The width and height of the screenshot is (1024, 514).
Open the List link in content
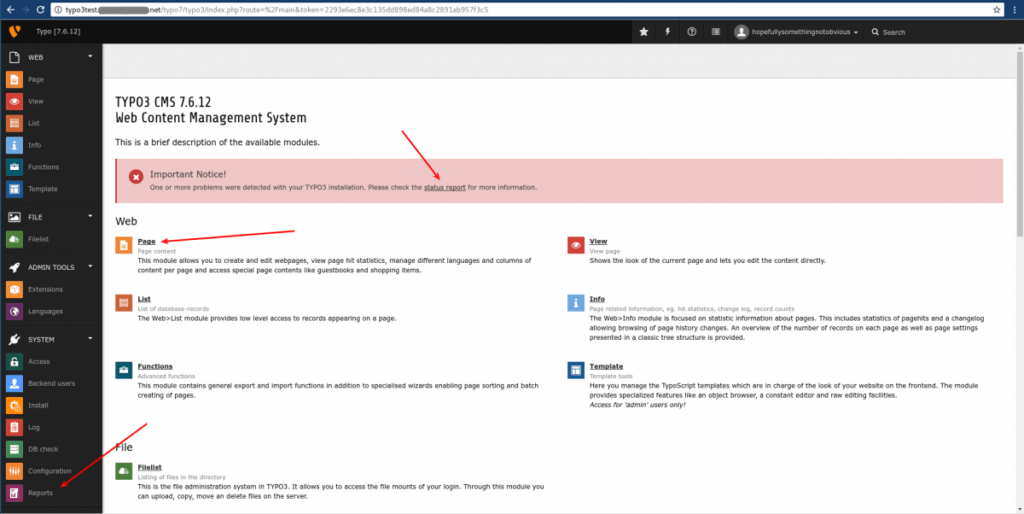click(x=144, y=299)
